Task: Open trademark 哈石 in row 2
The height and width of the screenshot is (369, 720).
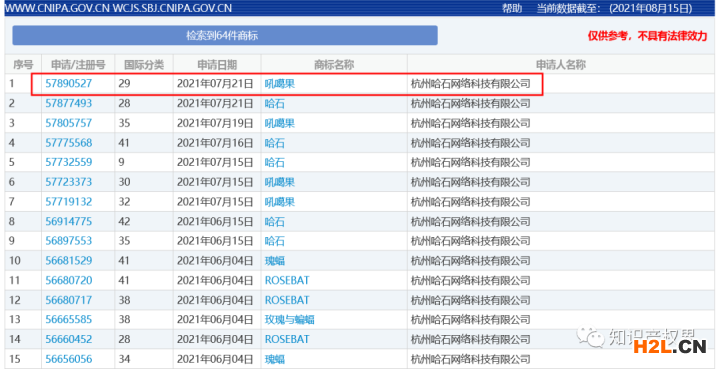Action: (x=275, y=103)
